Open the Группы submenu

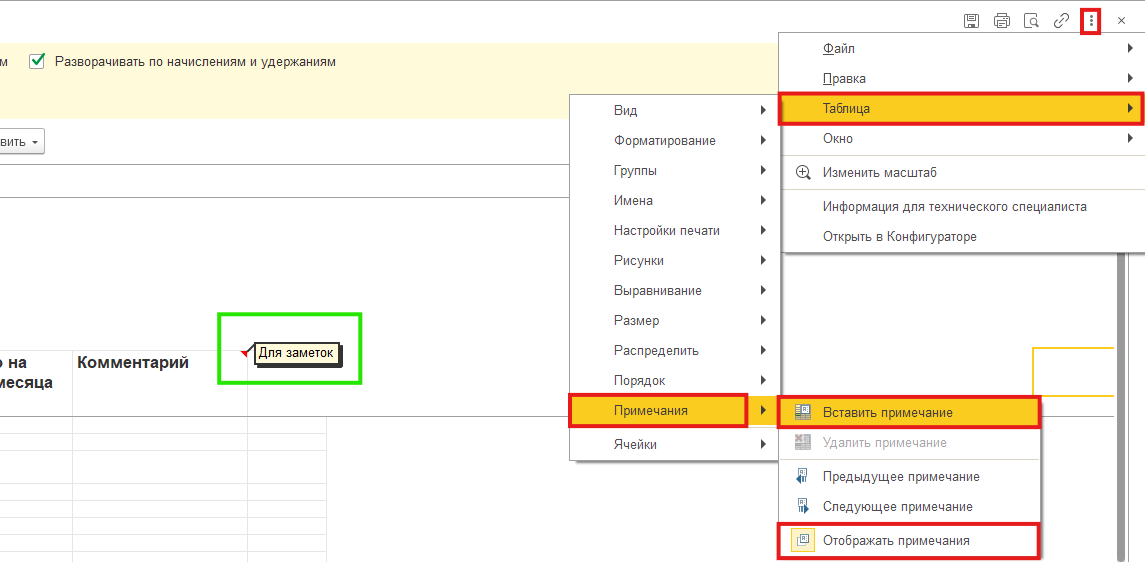(x=675, y=170)
